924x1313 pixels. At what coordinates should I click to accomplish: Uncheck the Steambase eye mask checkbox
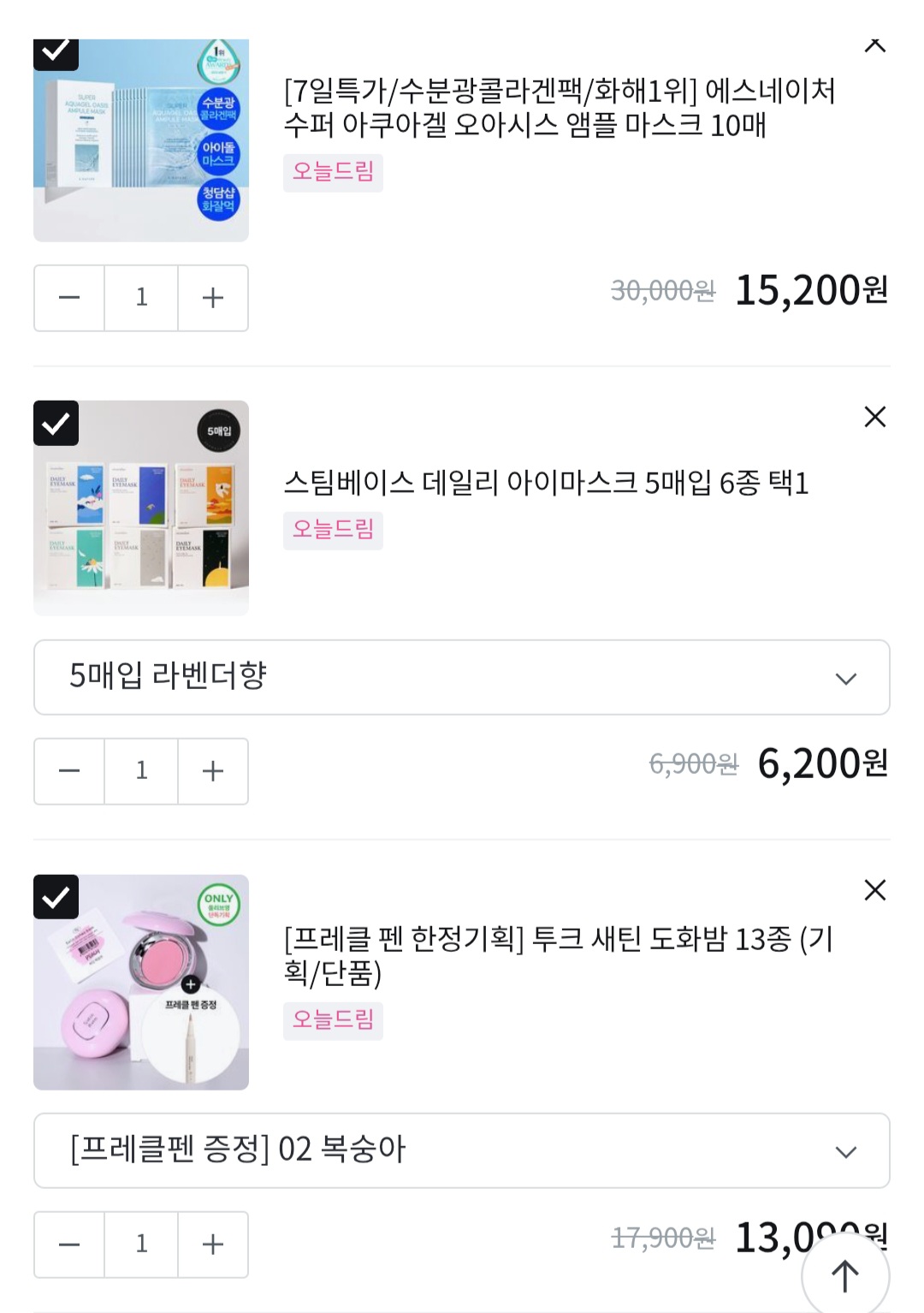(56, 423)
